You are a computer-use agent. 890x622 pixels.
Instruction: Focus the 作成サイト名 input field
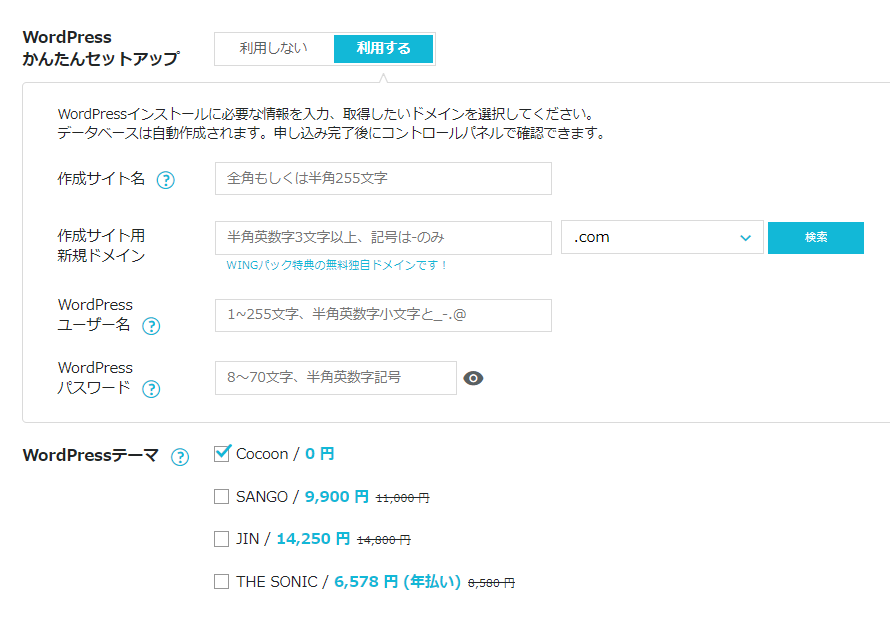click(383, 178)
